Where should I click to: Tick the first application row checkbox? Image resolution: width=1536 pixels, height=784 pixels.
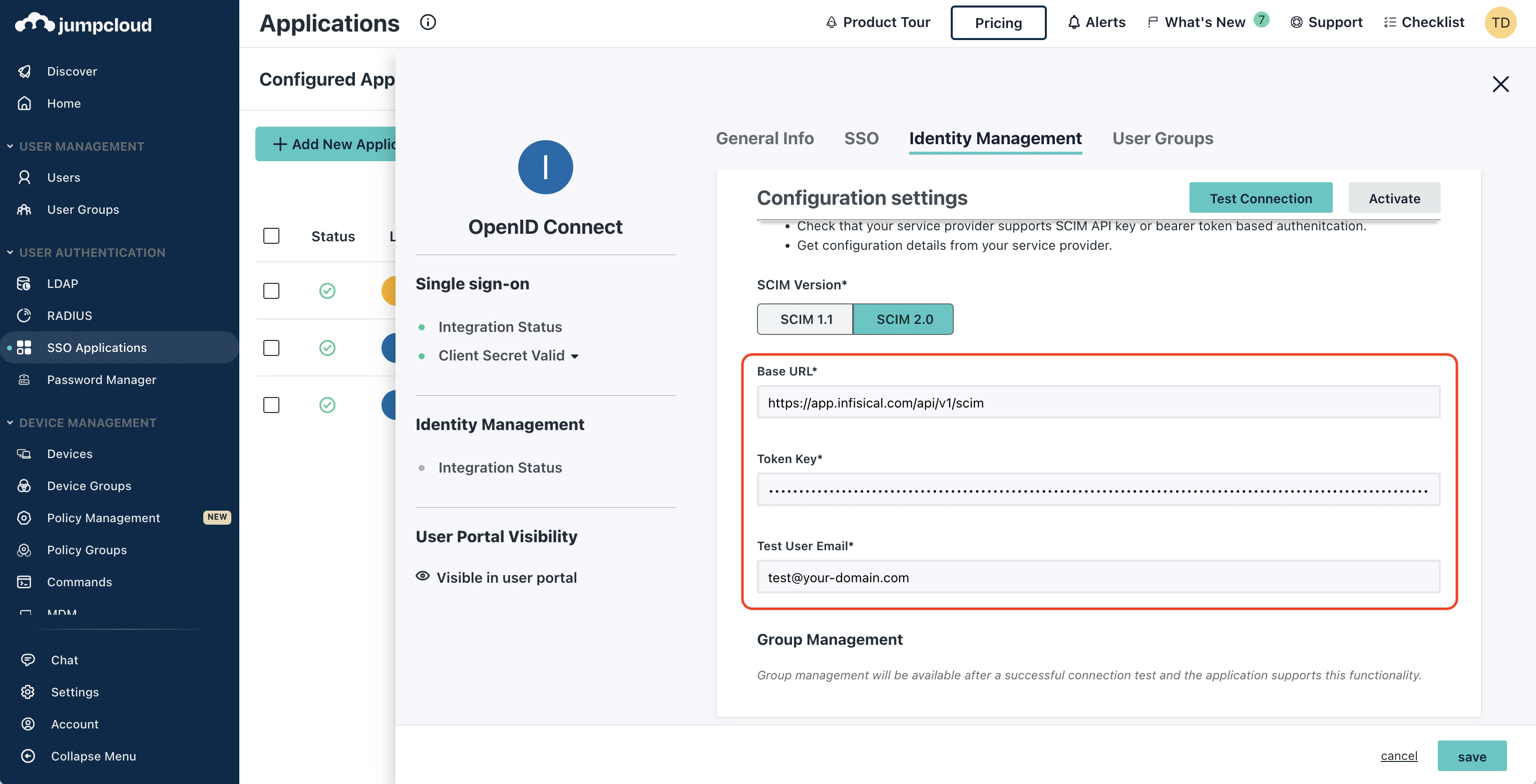271,291
